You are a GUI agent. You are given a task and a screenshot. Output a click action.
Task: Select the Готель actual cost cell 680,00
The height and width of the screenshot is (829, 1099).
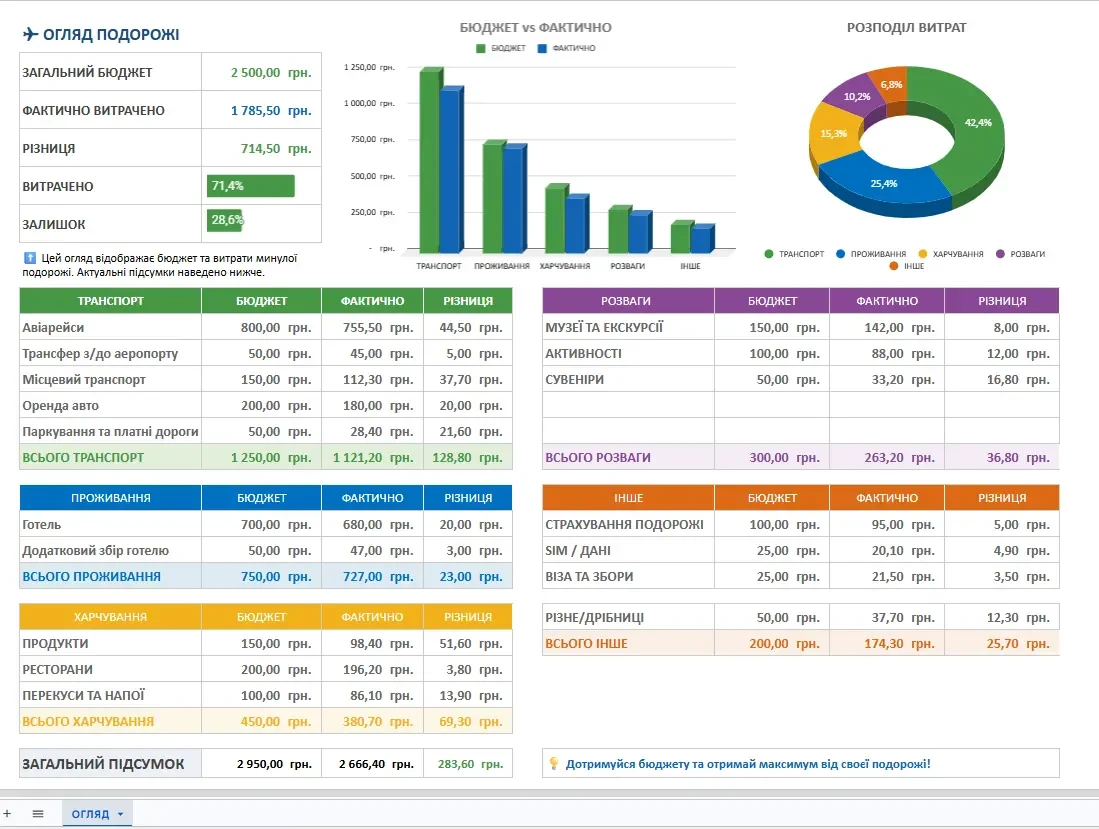pyautogui.click(x=372, y=524)
